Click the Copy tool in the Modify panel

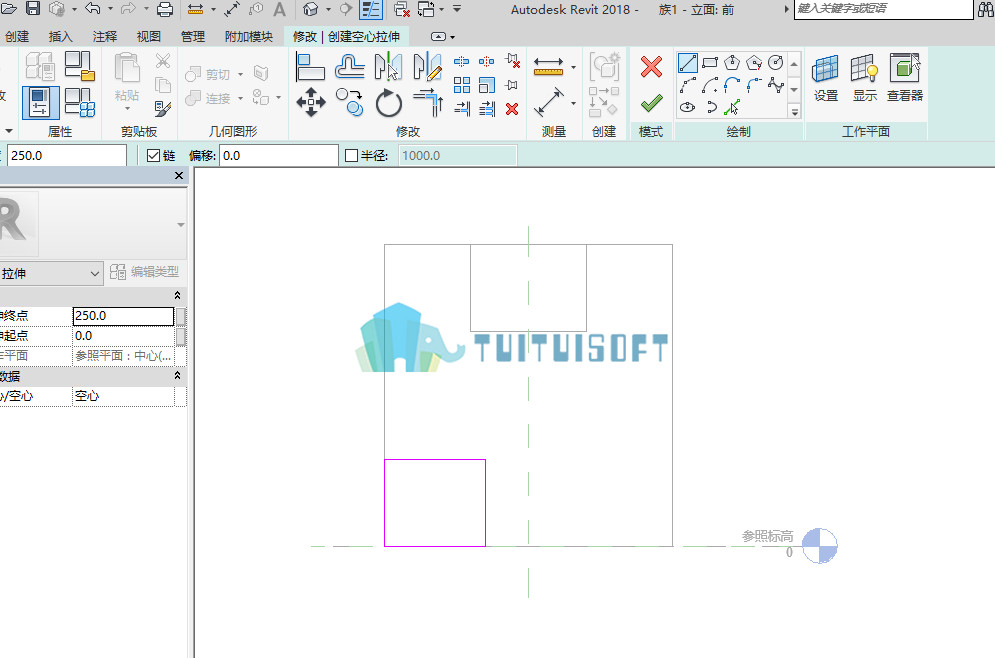click(x=350, y=102)
